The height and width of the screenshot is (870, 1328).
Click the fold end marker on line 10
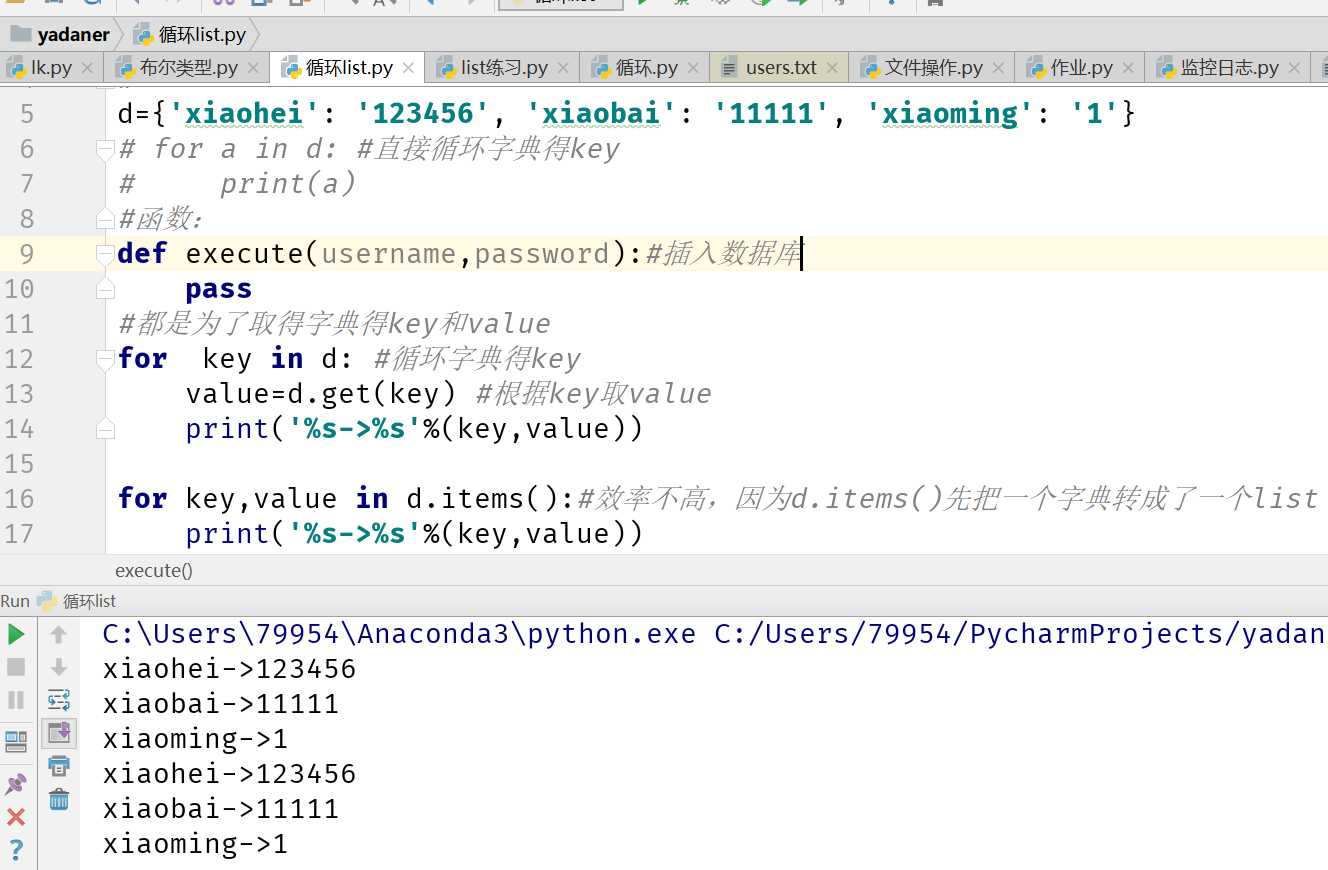[105, 289]
